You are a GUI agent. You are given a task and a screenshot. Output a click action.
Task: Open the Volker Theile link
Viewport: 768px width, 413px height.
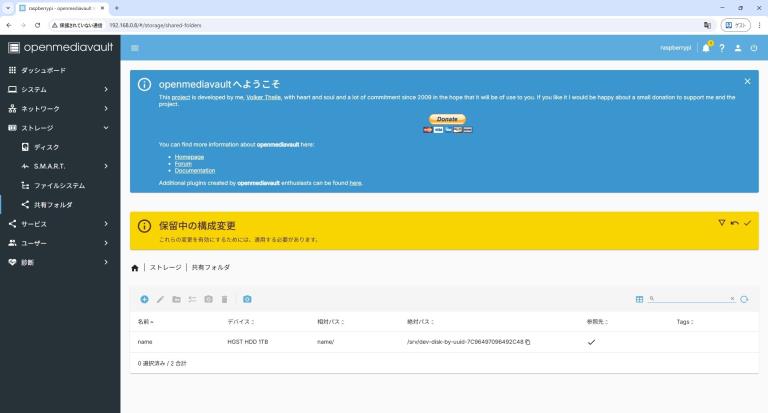[264, 97]
